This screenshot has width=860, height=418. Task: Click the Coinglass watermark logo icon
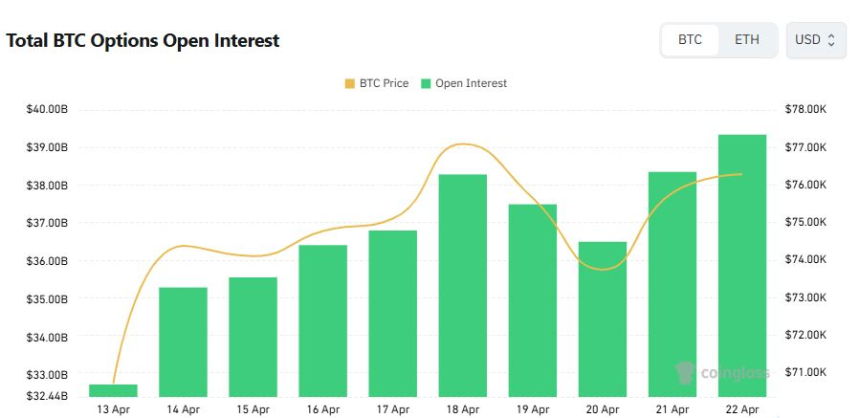[x=686, y=373]
